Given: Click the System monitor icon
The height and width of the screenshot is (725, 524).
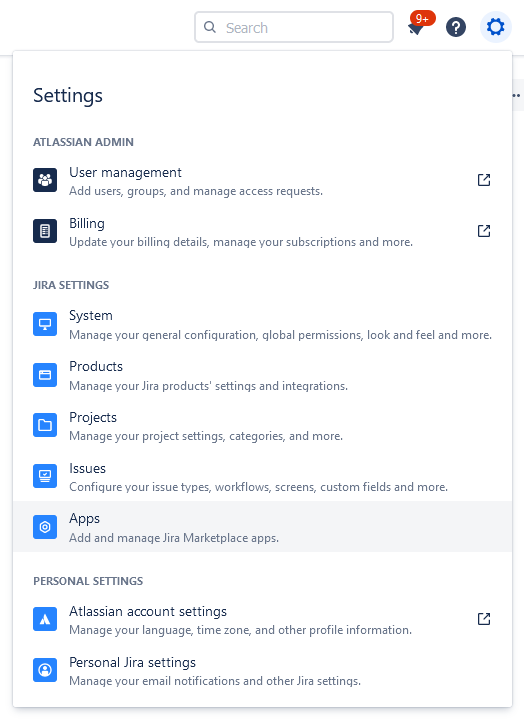Looking at the screenshot, I should (45, 324).
